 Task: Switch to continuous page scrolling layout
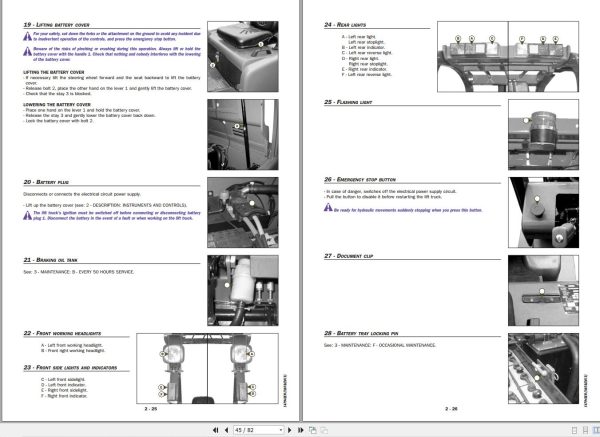tap(585, 430)
